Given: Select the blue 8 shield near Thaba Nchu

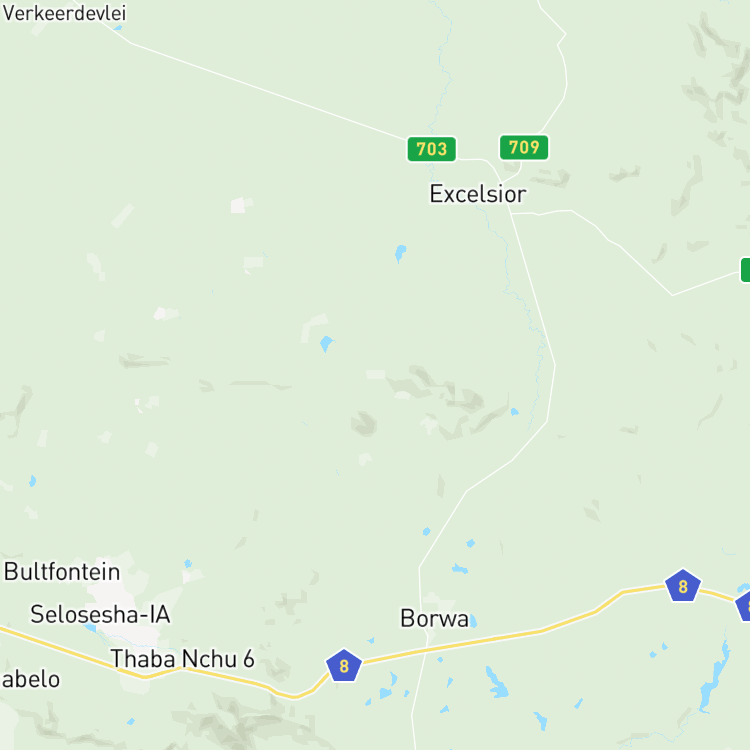Looking at the screenshot, I should (343, 665).
